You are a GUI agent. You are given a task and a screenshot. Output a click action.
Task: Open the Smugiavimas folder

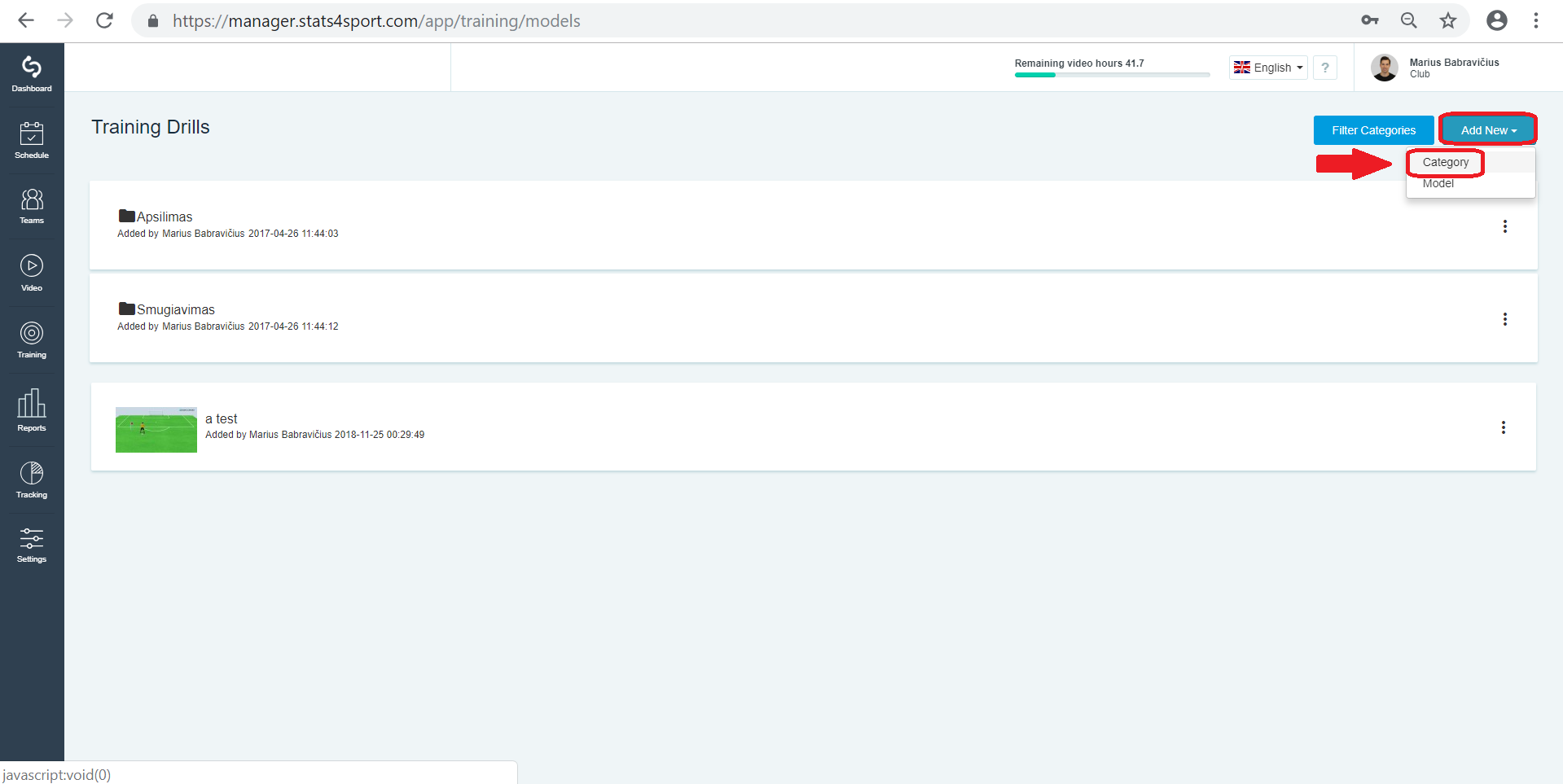click(167, 309)
